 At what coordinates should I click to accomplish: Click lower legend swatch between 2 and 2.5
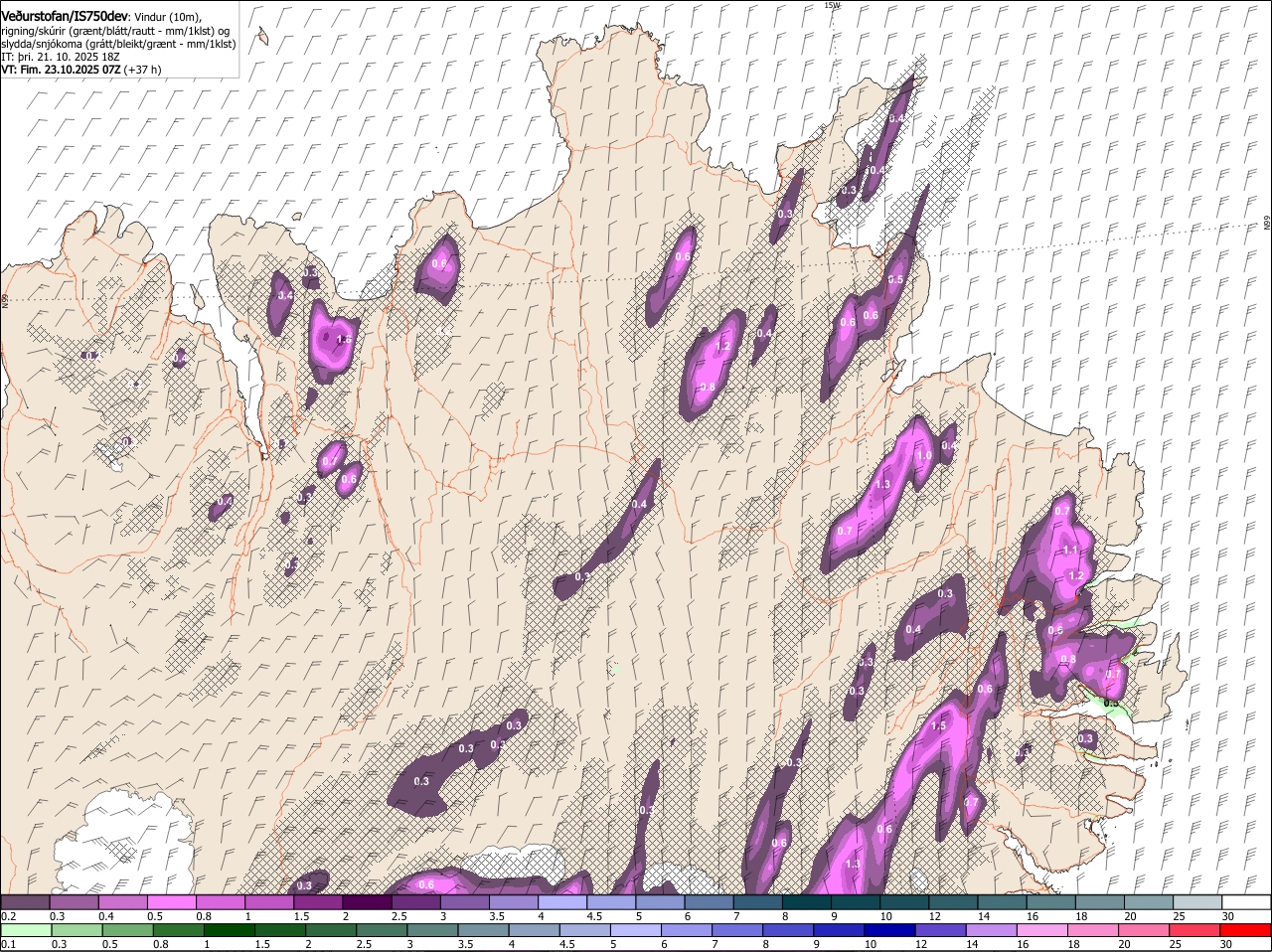(x=331, y=930)
